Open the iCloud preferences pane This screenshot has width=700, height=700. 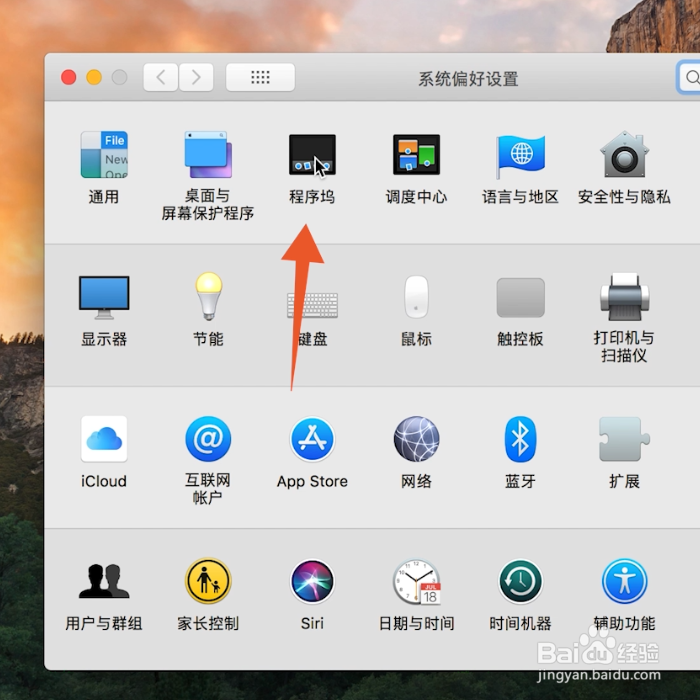(x=104, y=439)
